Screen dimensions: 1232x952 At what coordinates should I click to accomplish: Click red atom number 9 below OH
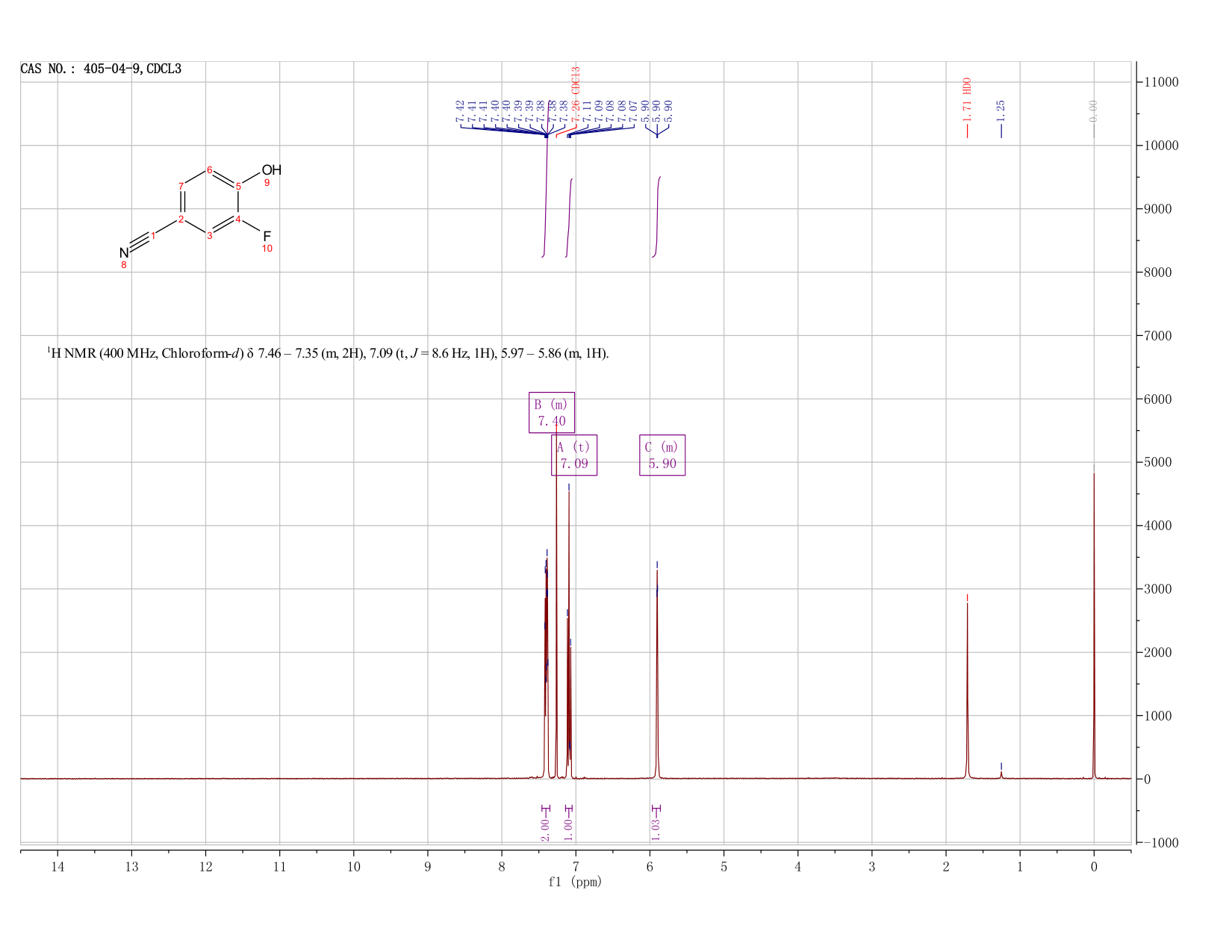pos(267,183)
